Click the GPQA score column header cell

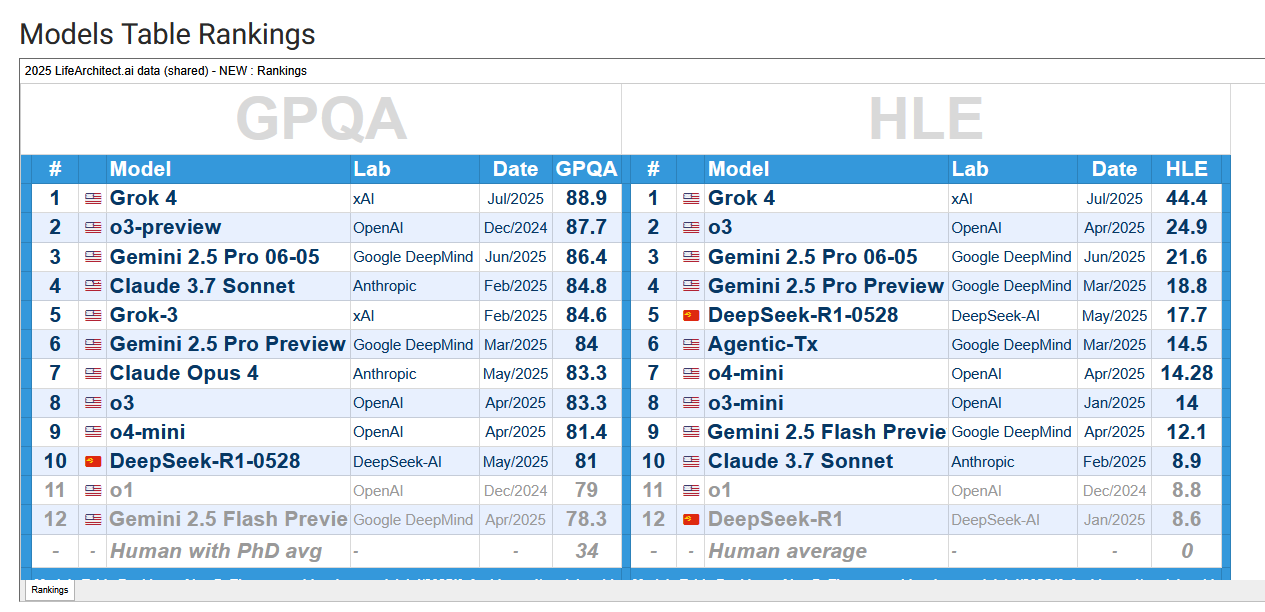click(587, 169)
